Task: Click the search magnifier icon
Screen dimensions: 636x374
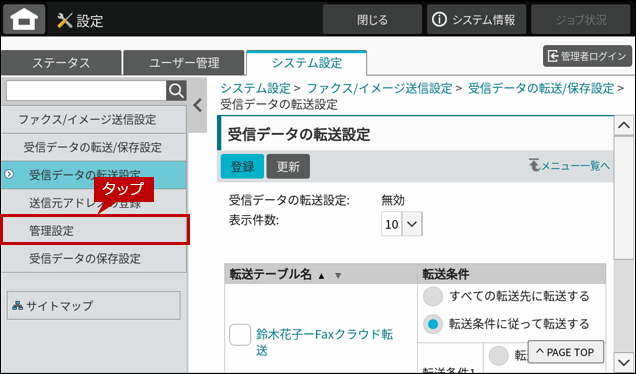Action: point(176,91)
